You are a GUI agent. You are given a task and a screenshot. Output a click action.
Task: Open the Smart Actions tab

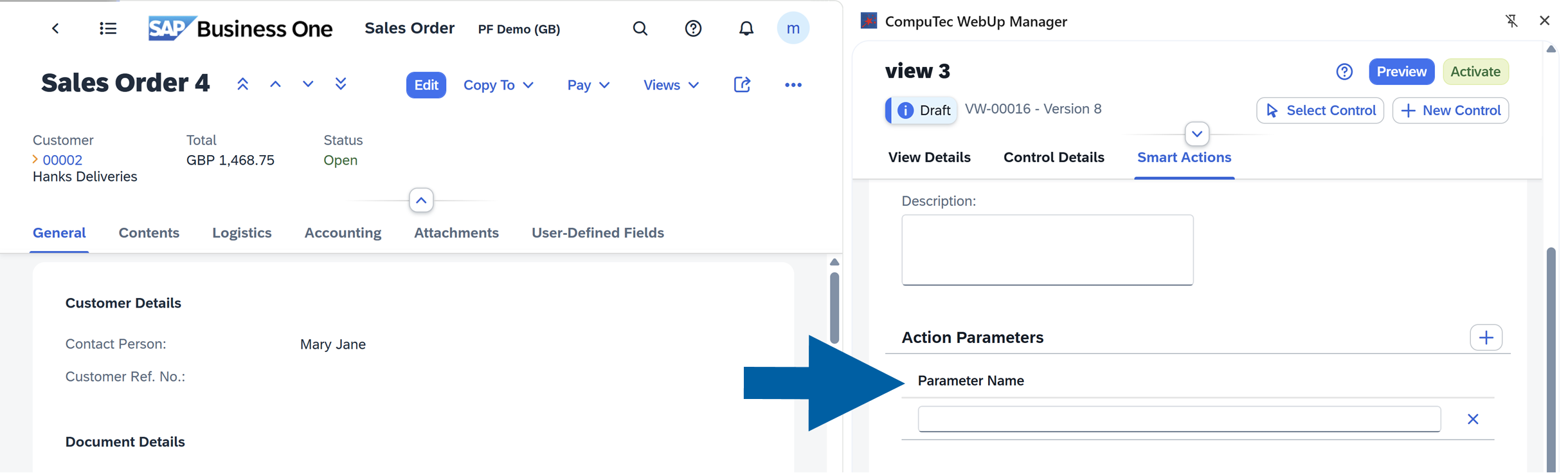point(1184,158)
